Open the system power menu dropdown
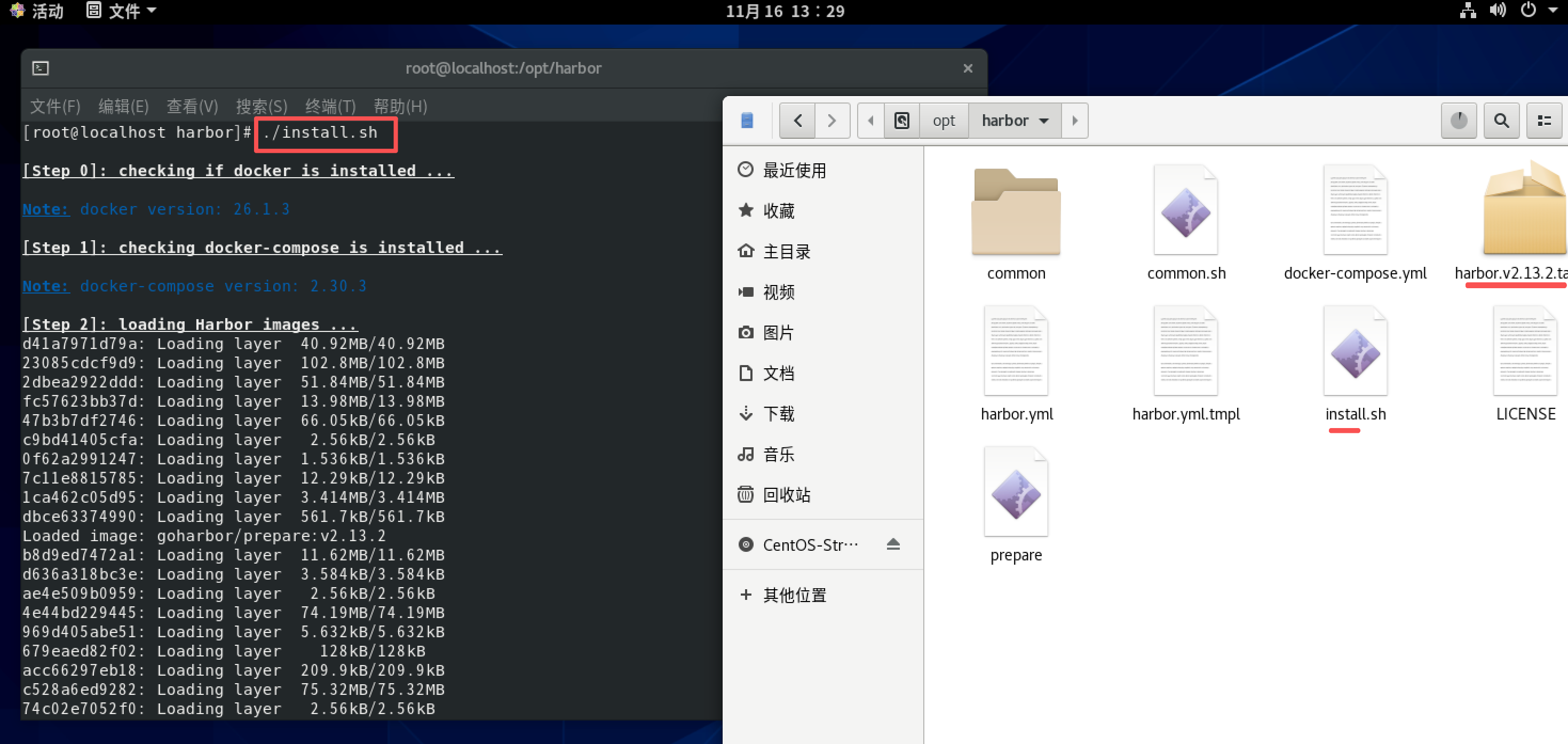1568x744 pixels. tap(1552, 10)
